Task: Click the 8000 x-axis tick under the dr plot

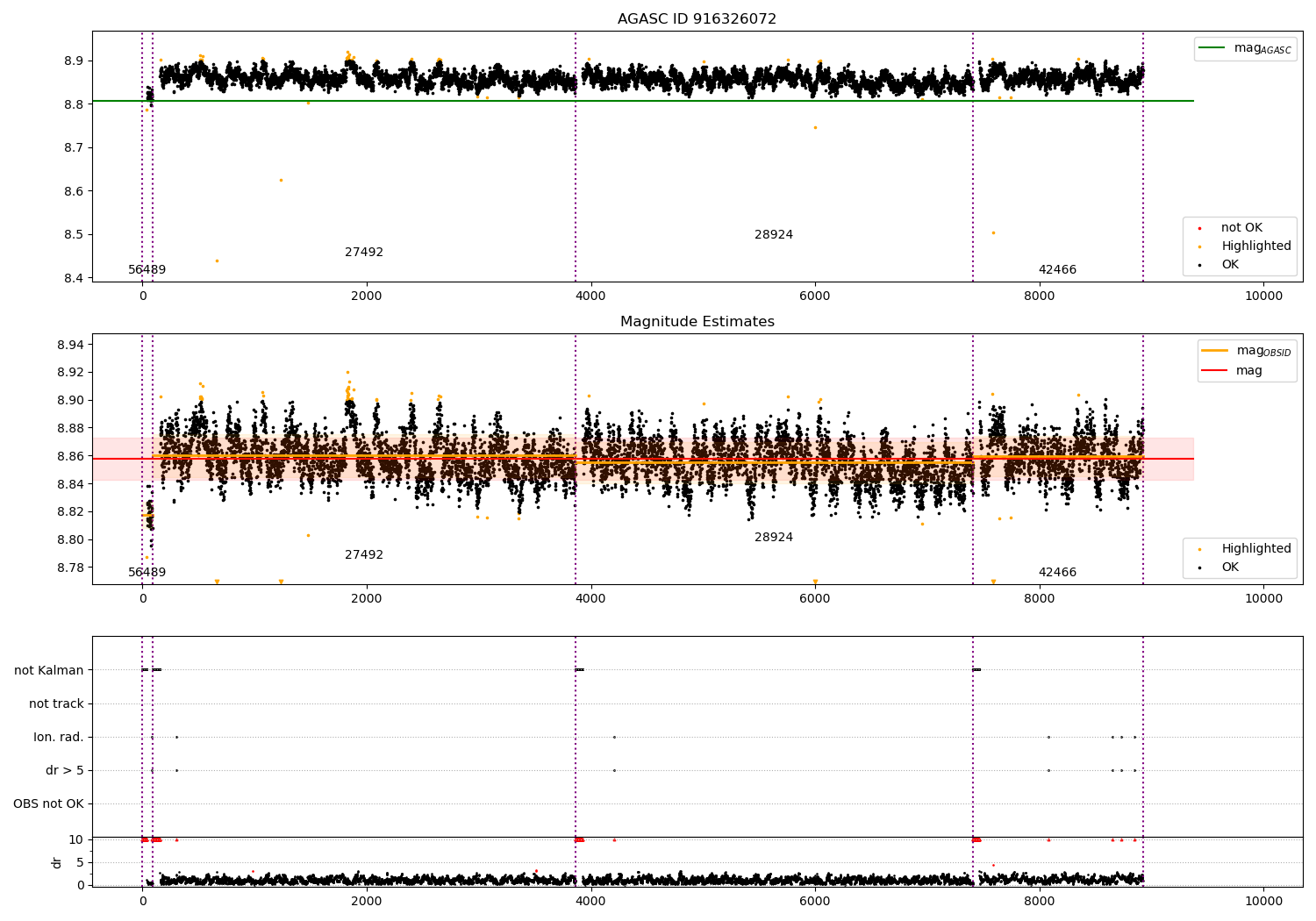Action: tap(1039, 901)
